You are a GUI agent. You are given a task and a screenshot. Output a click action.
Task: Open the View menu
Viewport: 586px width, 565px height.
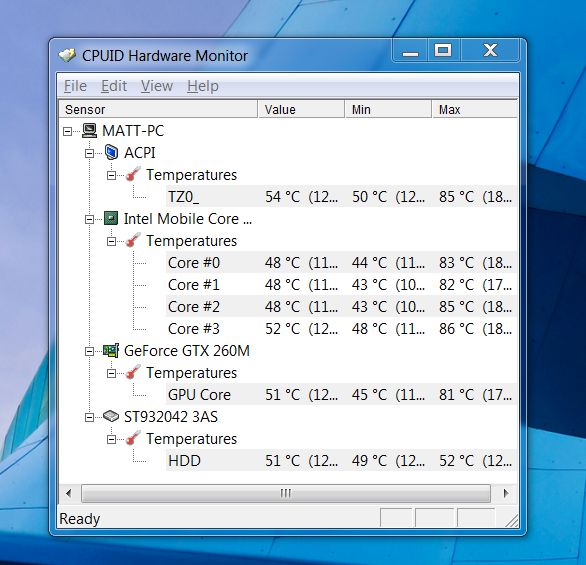(x=157, y=86)
